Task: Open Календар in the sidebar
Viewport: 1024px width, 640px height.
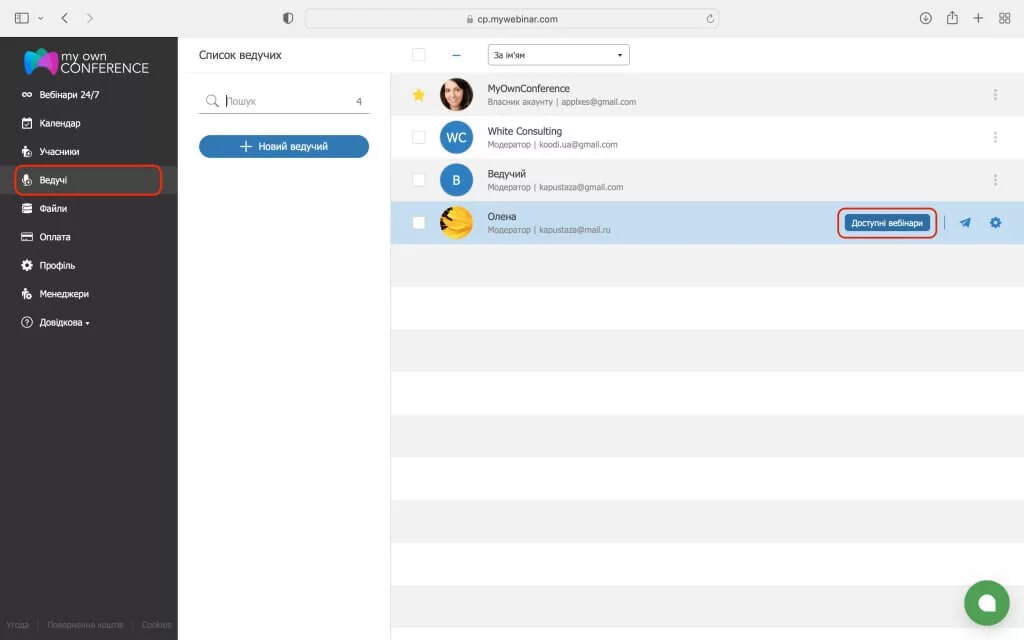Action: (59, 123)
